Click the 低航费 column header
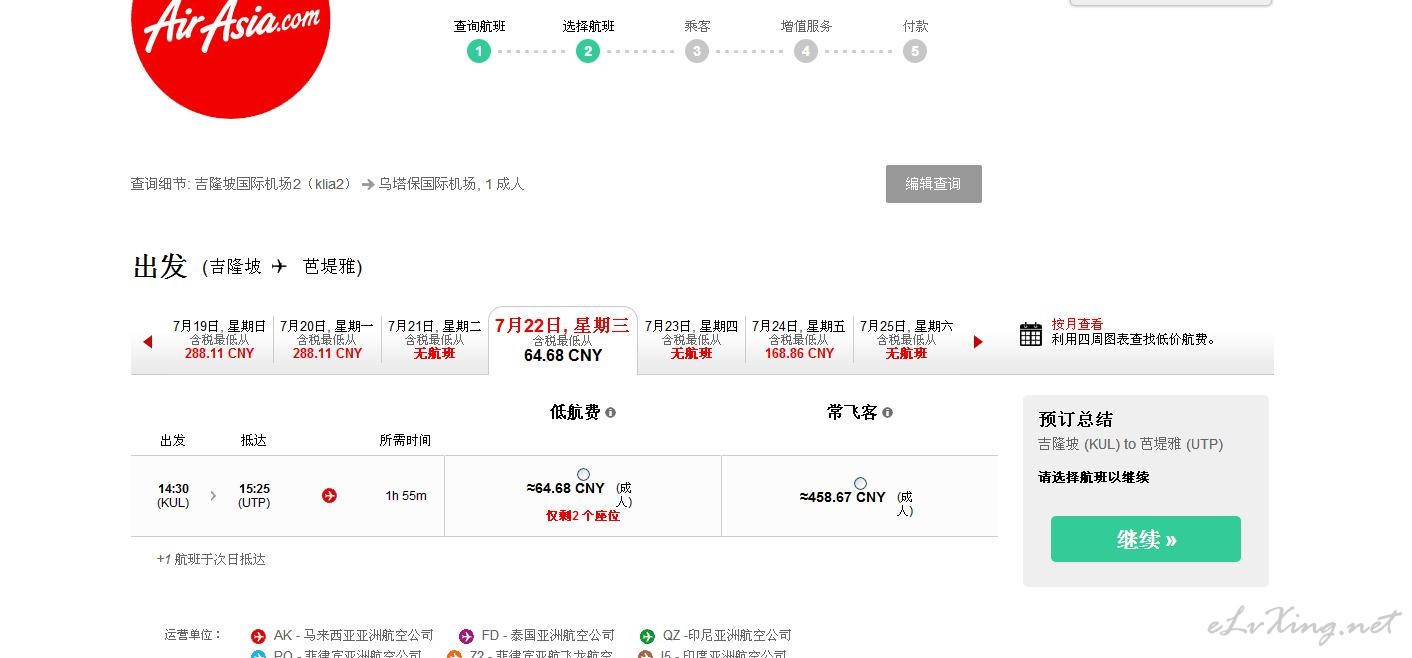1412x658 pixels. point(575,412)
